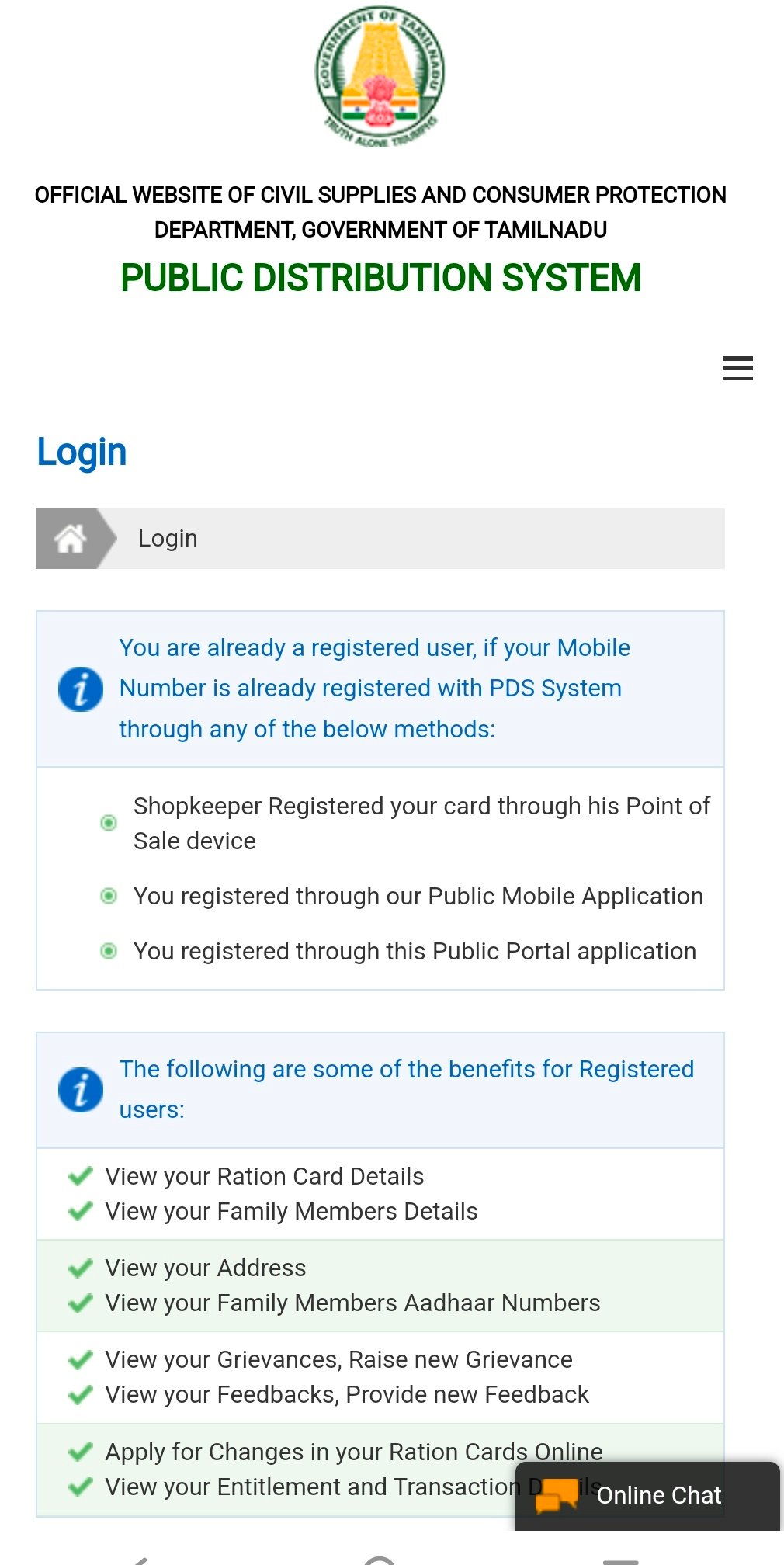Click the info icon beside benefits heading
The height and width of the screenshot is (1565, 784).
81,1090
